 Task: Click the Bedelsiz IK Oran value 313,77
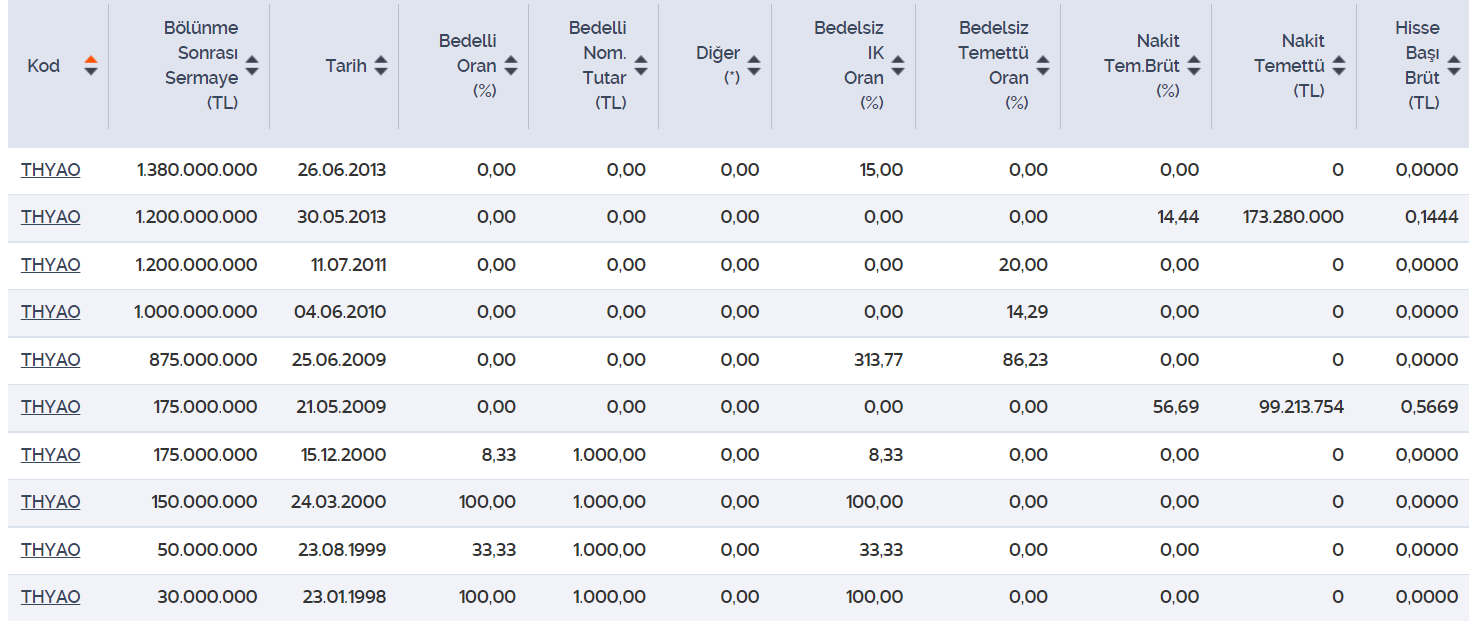877,360
